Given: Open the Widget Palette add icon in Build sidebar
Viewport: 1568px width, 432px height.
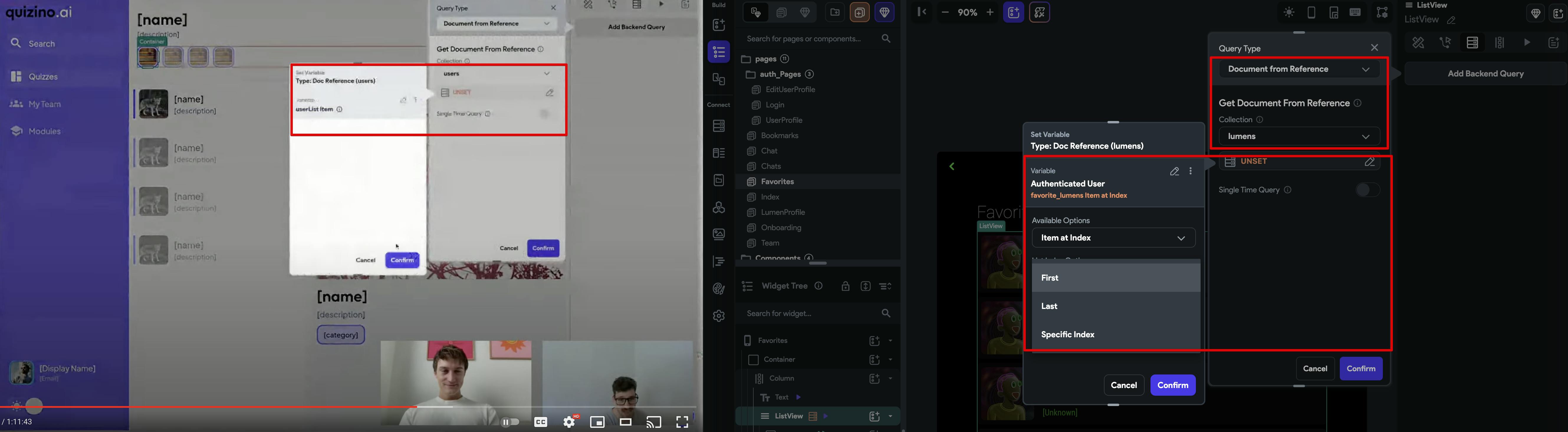Looking at the screenshot, I should (x=719, y=24).
